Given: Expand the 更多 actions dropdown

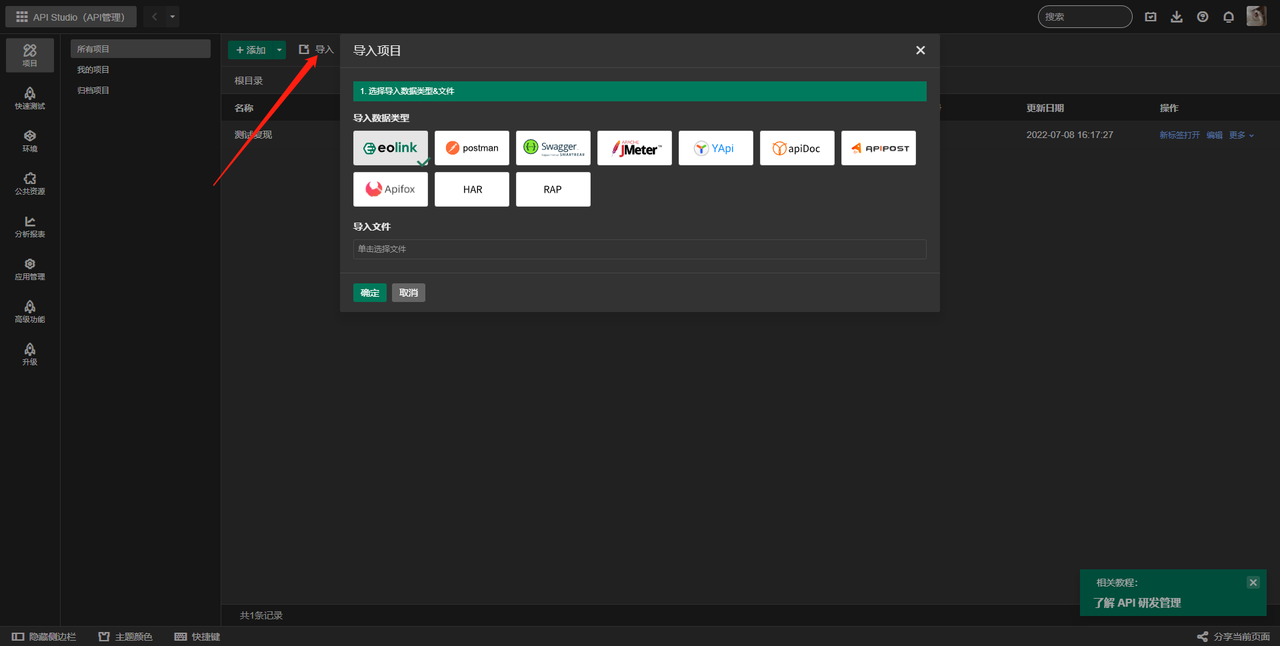Looking at the screenshot, I should pyautogui.click(x=1242, y=135).
